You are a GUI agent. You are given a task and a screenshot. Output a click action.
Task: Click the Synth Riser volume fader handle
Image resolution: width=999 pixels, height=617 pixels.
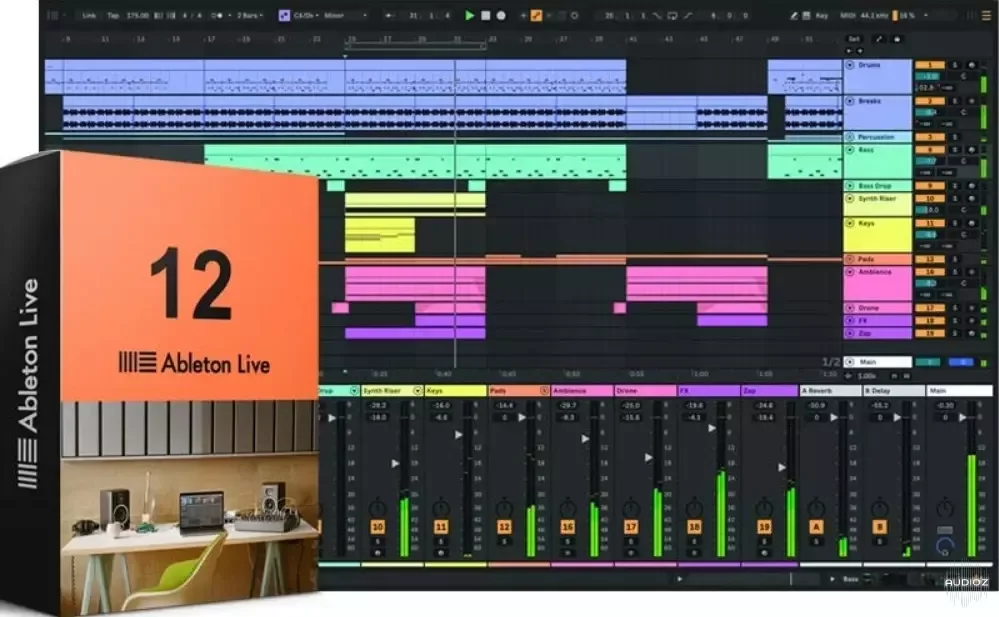(x=396, y=464)
